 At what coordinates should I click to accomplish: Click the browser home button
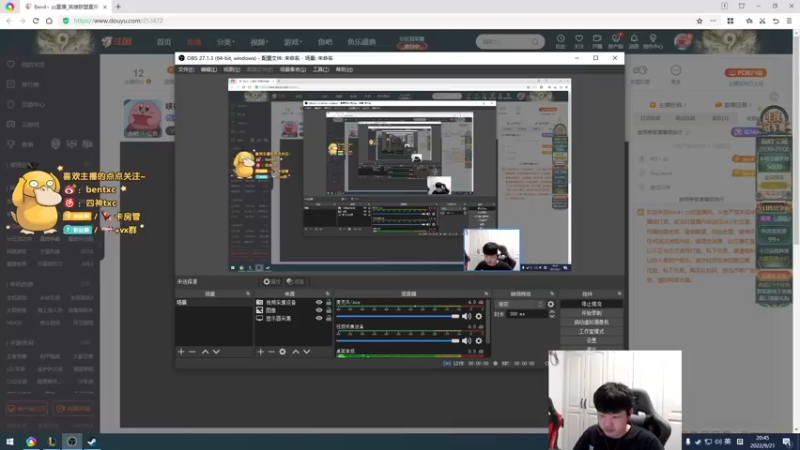(49, 21)
